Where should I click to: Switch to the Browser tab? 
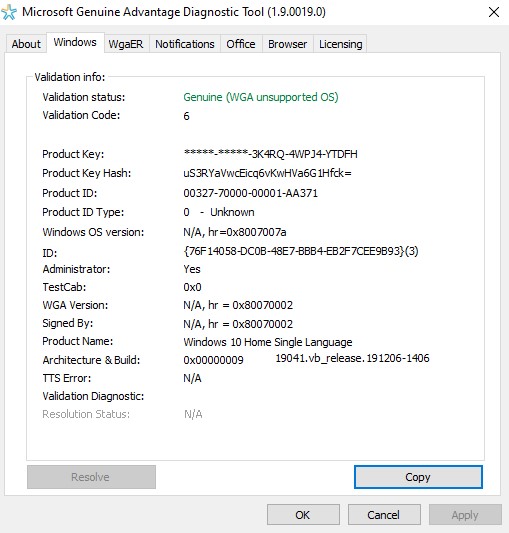[x=287, y=44]
